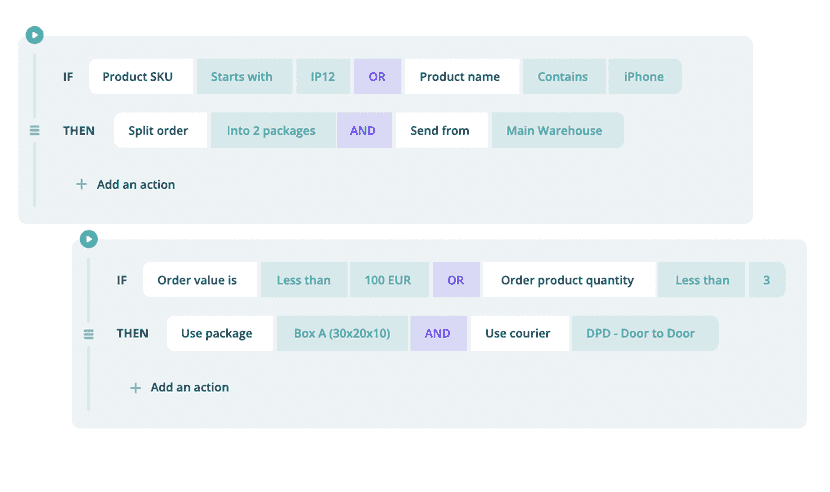Add an action to the first rule
830x492 pixels.
(x=135, y=184)
